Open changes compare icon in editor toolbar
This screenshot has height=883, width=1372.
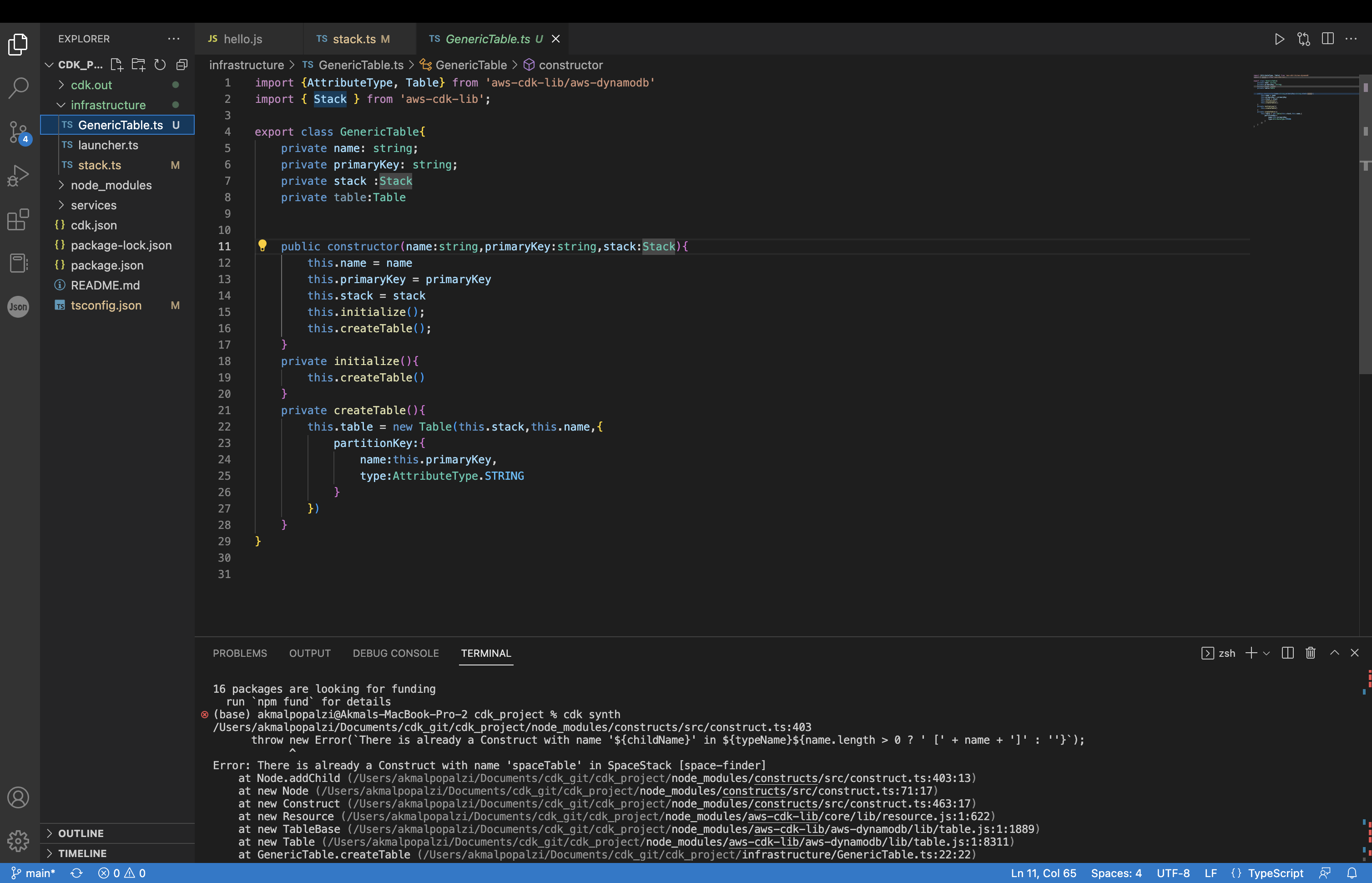tap(1304, 39)
